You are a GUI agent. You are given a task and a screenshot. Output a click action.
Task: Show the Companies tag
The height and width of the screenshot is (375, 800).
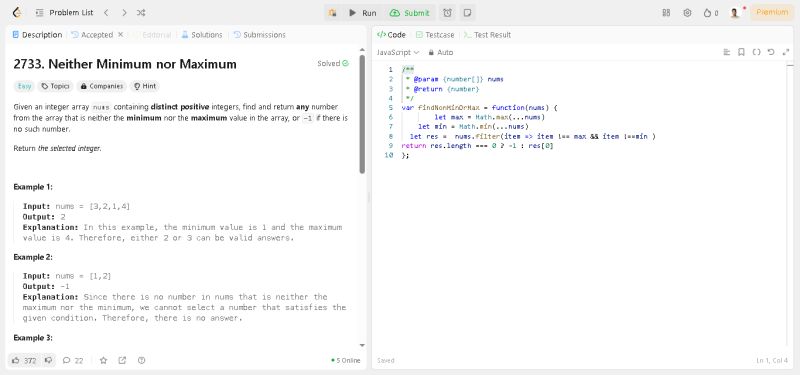click(102, 86)
